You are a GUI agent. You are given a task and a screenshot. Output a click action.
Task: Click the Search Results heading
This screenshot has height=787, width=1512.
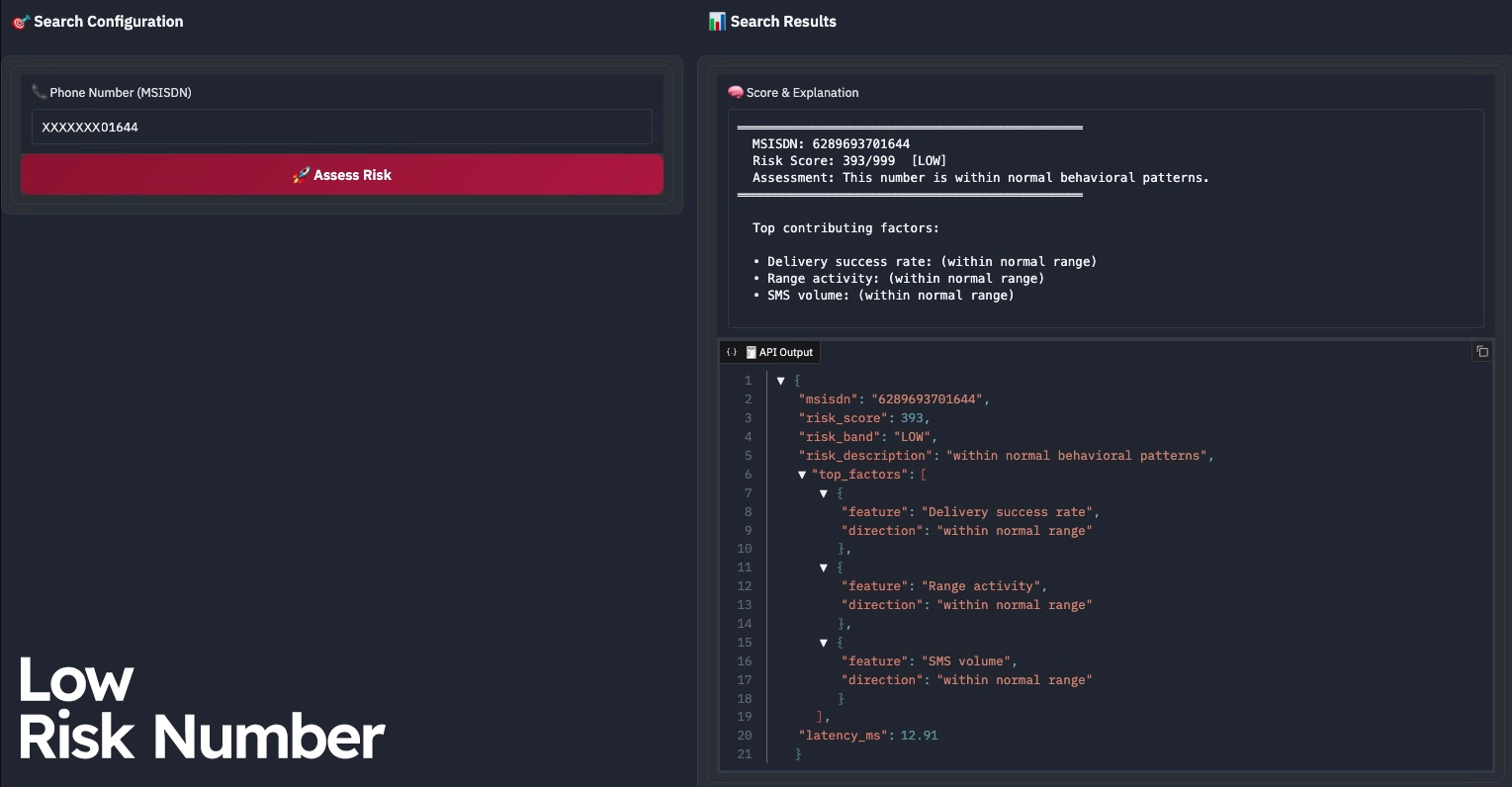click(x=783, y=22)
